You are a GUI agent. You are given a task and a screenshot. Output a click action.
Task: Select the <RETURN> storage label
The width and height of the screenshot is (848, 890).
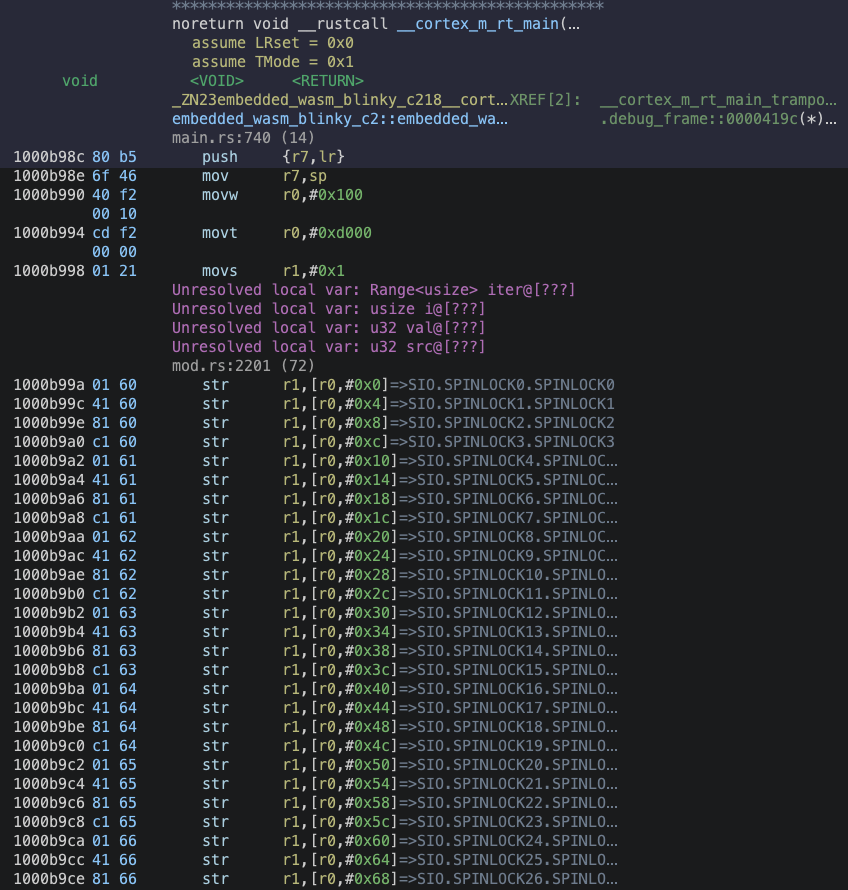click(x=327, y=81)
